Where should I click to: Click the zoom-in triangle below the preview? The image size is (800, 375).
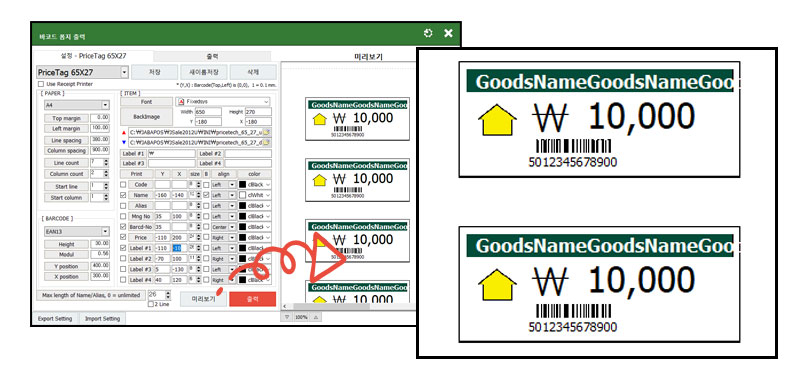315,317
